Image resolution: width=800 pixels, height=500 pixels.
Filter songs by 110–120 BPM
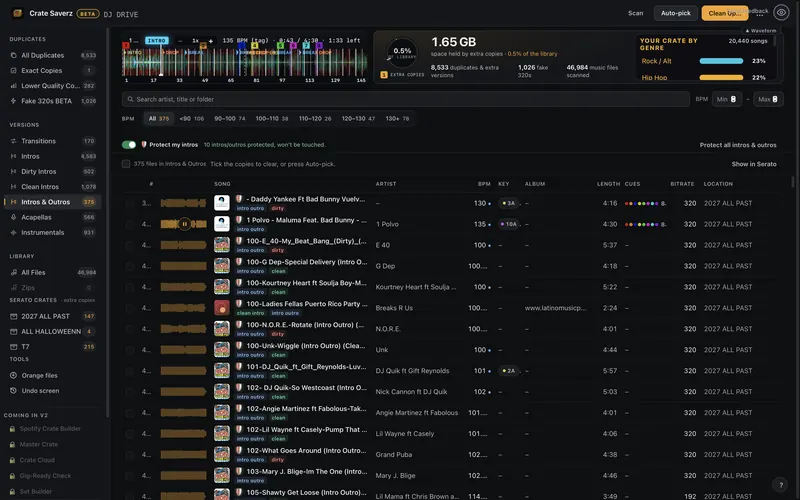315,118
